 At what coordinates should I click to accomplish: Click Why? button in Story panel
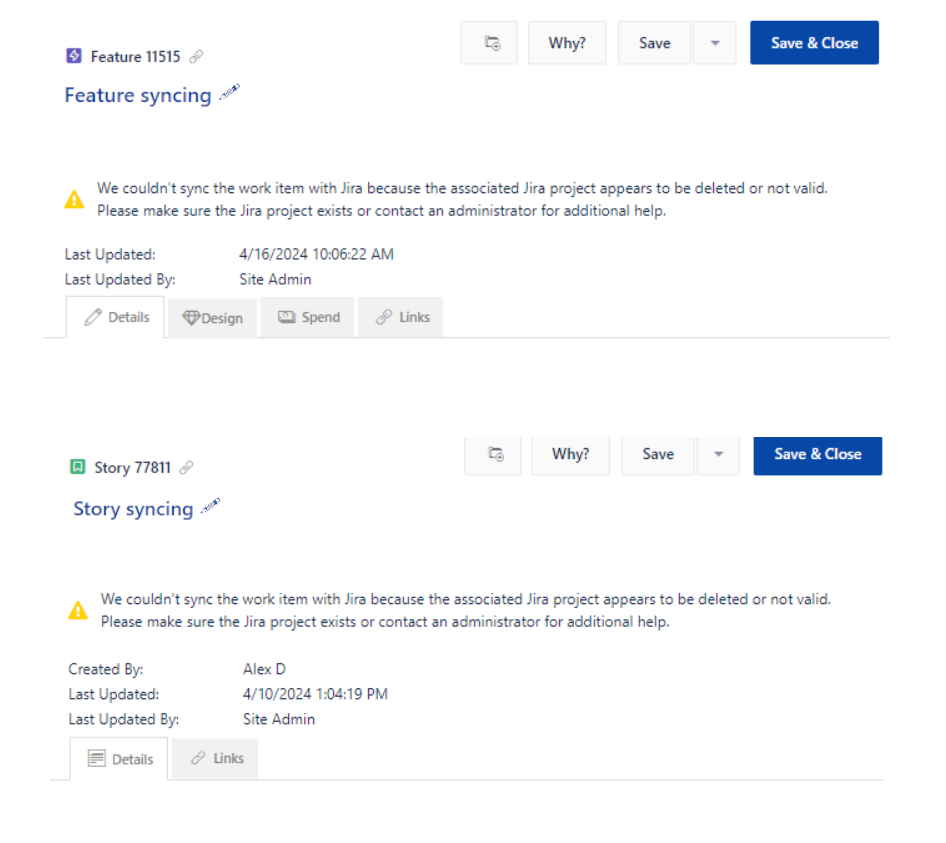coord(570,454)
